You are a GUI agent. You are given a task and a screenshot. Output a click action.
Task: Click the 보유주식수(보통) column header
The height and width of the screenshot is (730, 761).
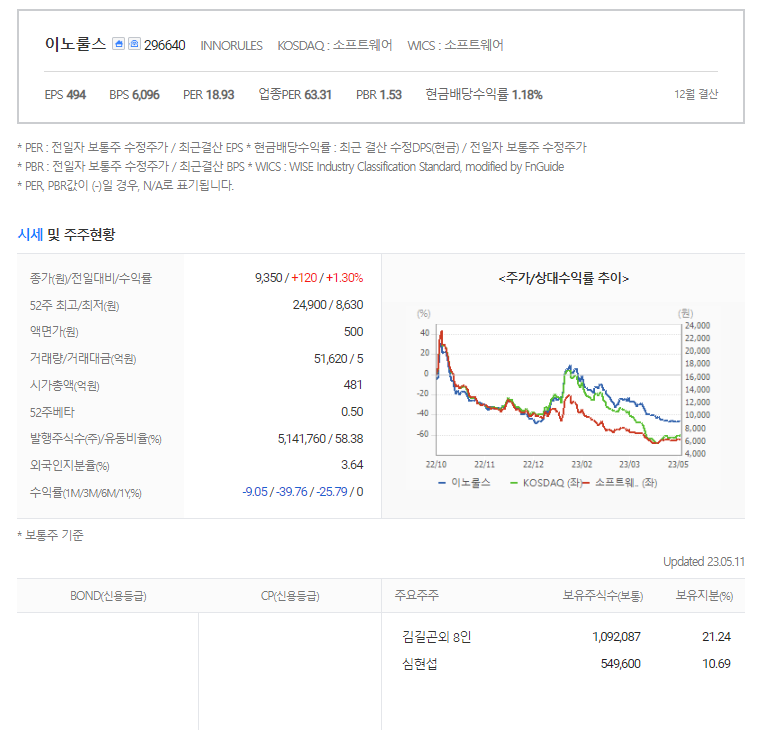point(603,595)
